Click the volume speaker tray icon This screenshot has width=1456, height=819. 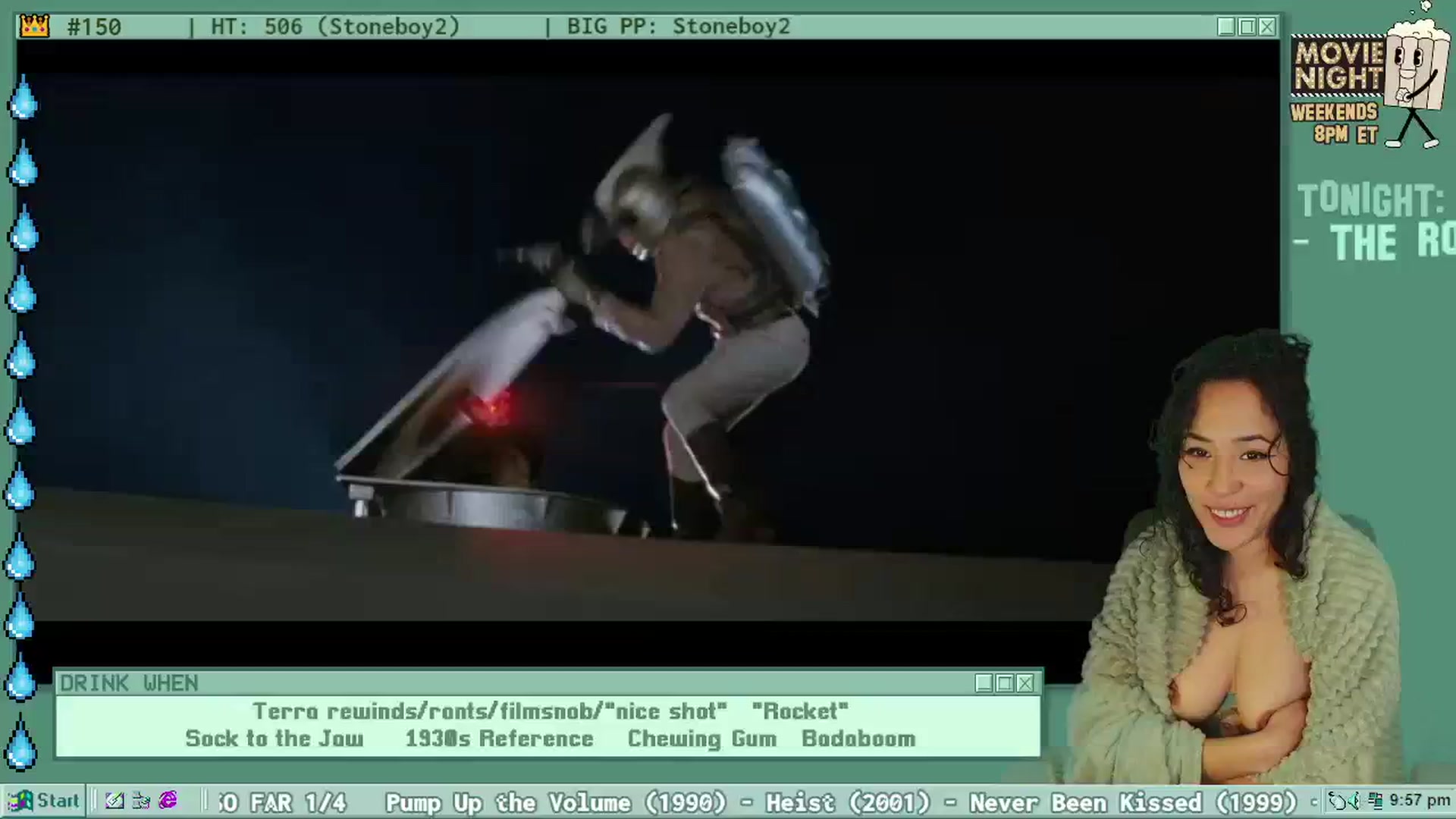[1354, 801]
